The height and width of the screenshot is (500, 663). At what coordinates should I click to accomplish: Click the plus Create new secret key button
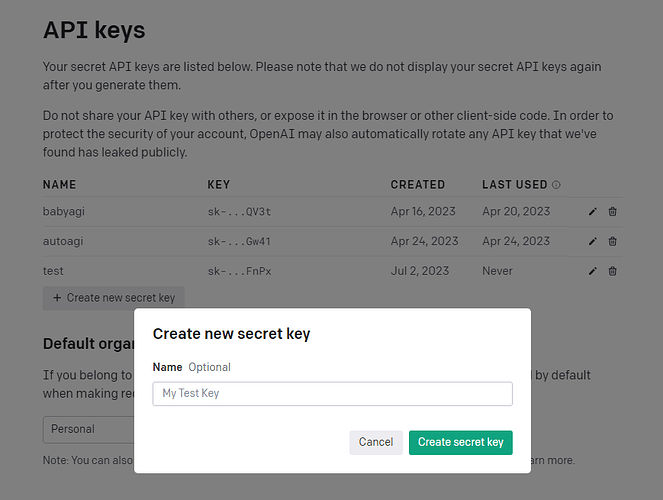114,298
